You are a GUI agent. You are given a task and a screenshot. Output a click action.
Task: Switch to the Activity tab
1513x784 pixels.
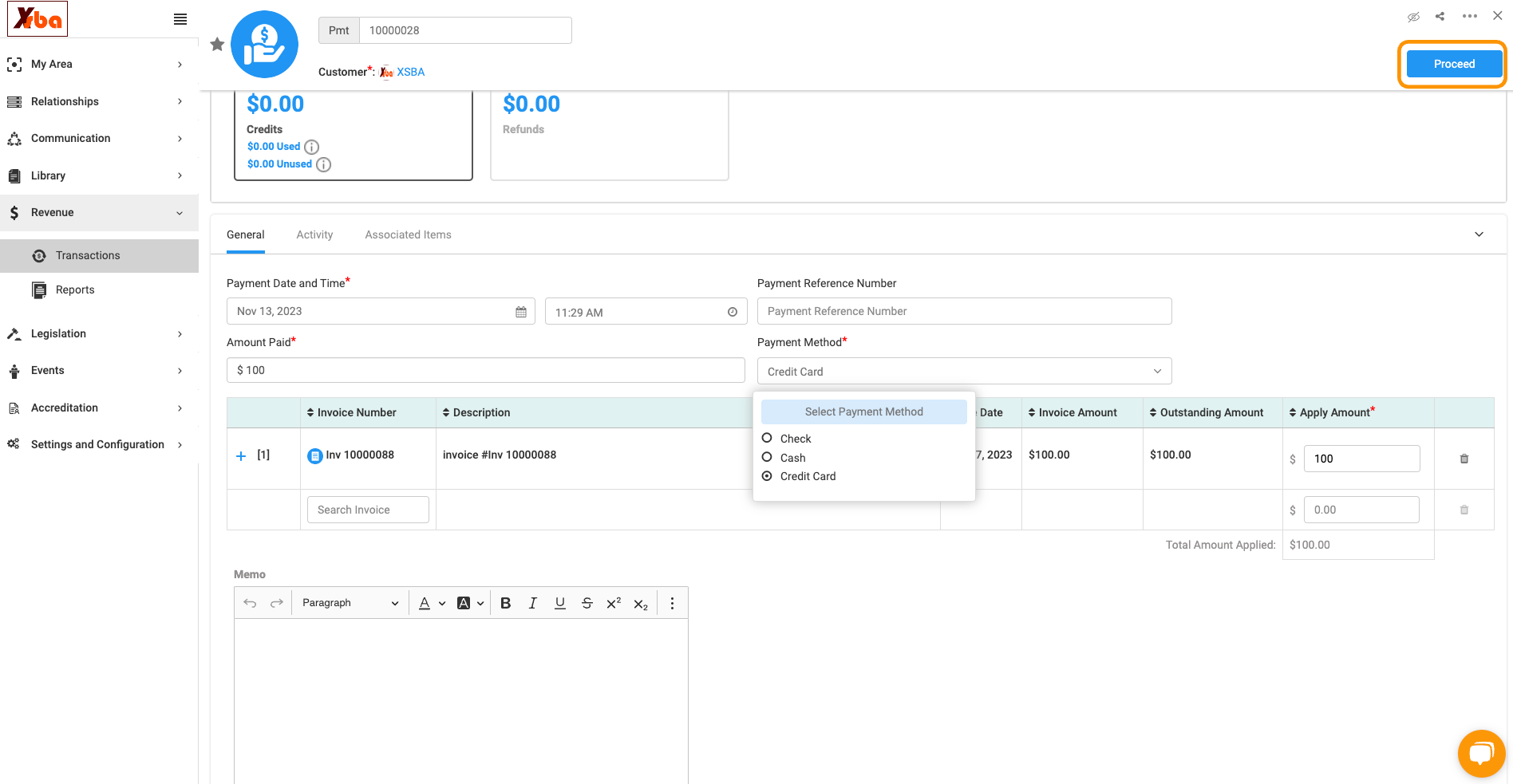point(314,234)
